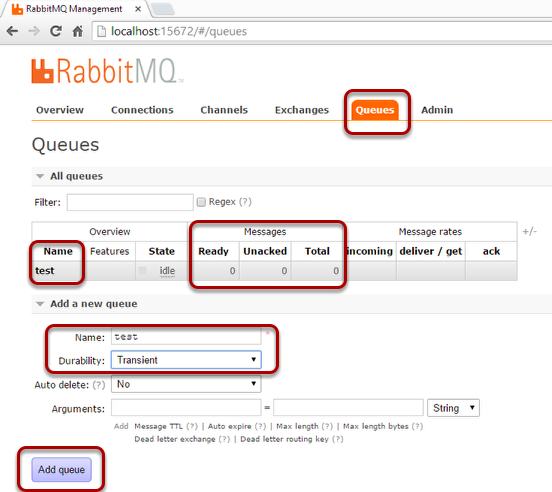
Task: Open the Dead letter exchange (?) help link
Action: [x=224, y=439]
